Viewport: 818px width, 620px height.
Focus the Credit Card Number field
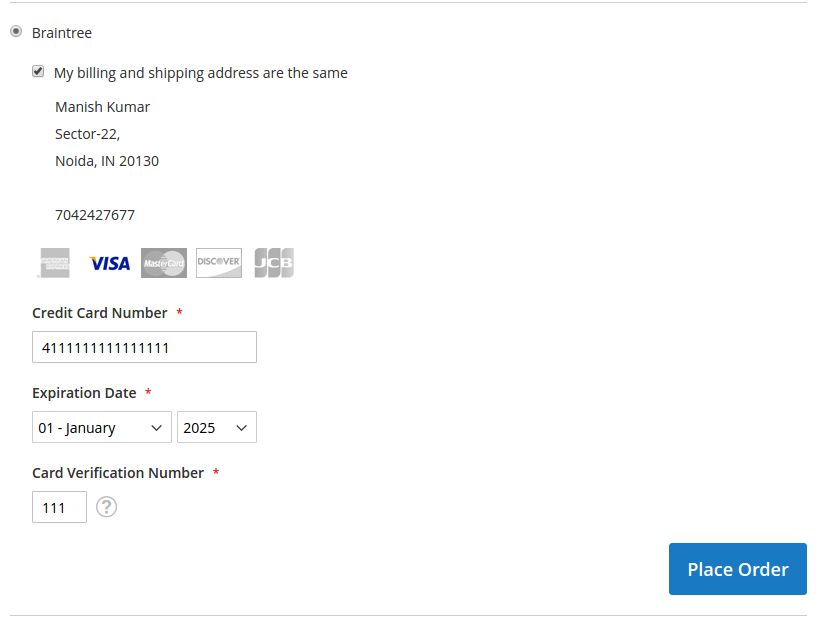(144, 347)
